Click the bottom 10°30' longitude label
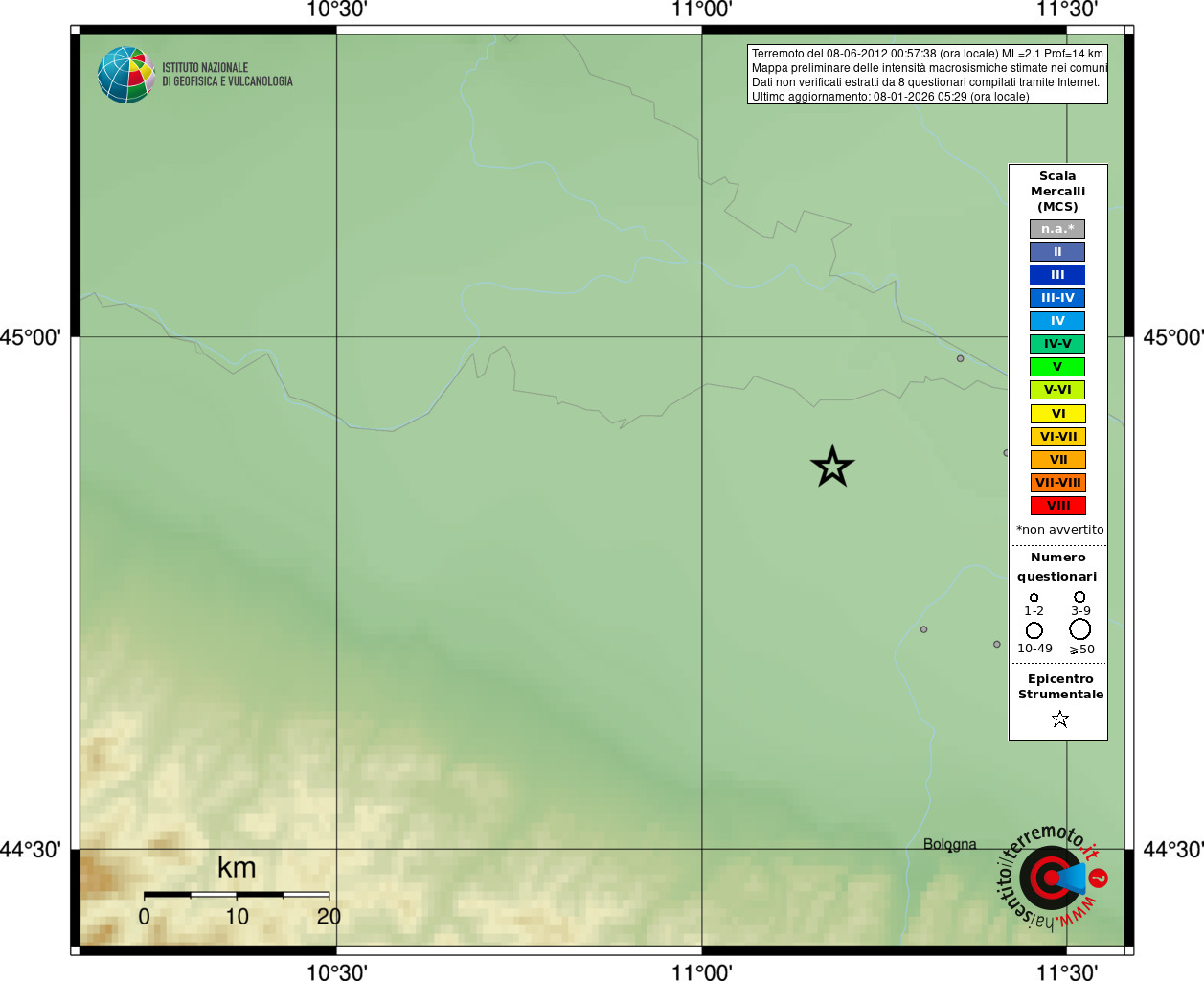Image resolution: width=1204 pixels, height=981 pixels. [x=336, y=971]
